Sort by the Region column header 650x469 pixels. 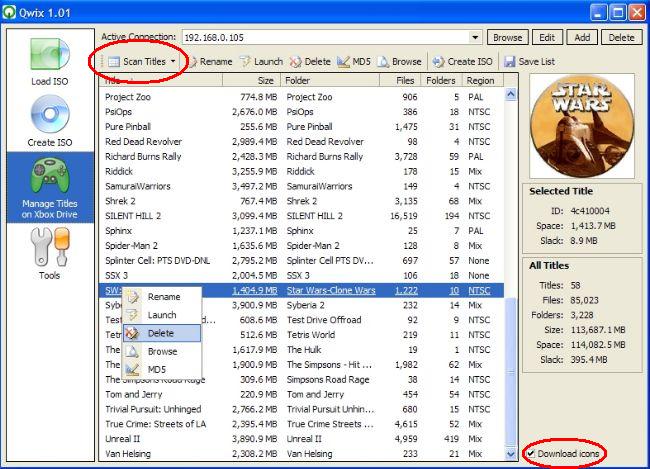click(483, 80)
